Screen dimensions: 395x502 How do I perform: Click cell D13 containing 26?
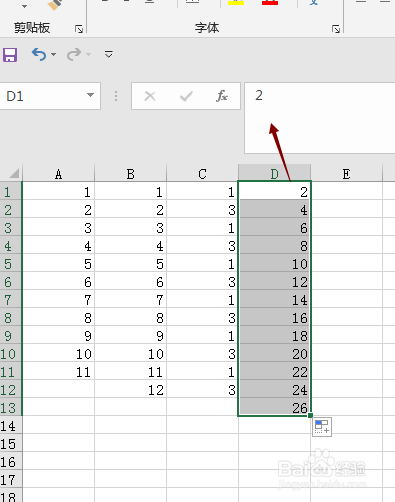(274, 408)
